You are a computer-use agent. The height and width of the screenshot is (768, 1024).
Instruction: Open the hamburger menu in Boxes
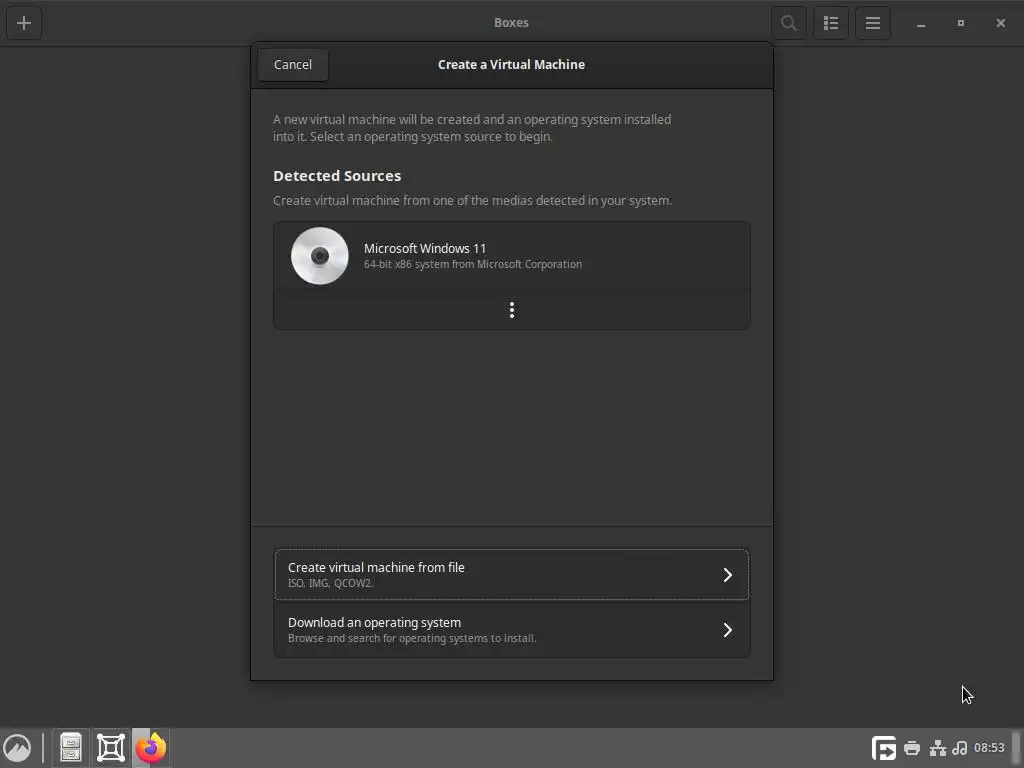(x=872, y=23)
